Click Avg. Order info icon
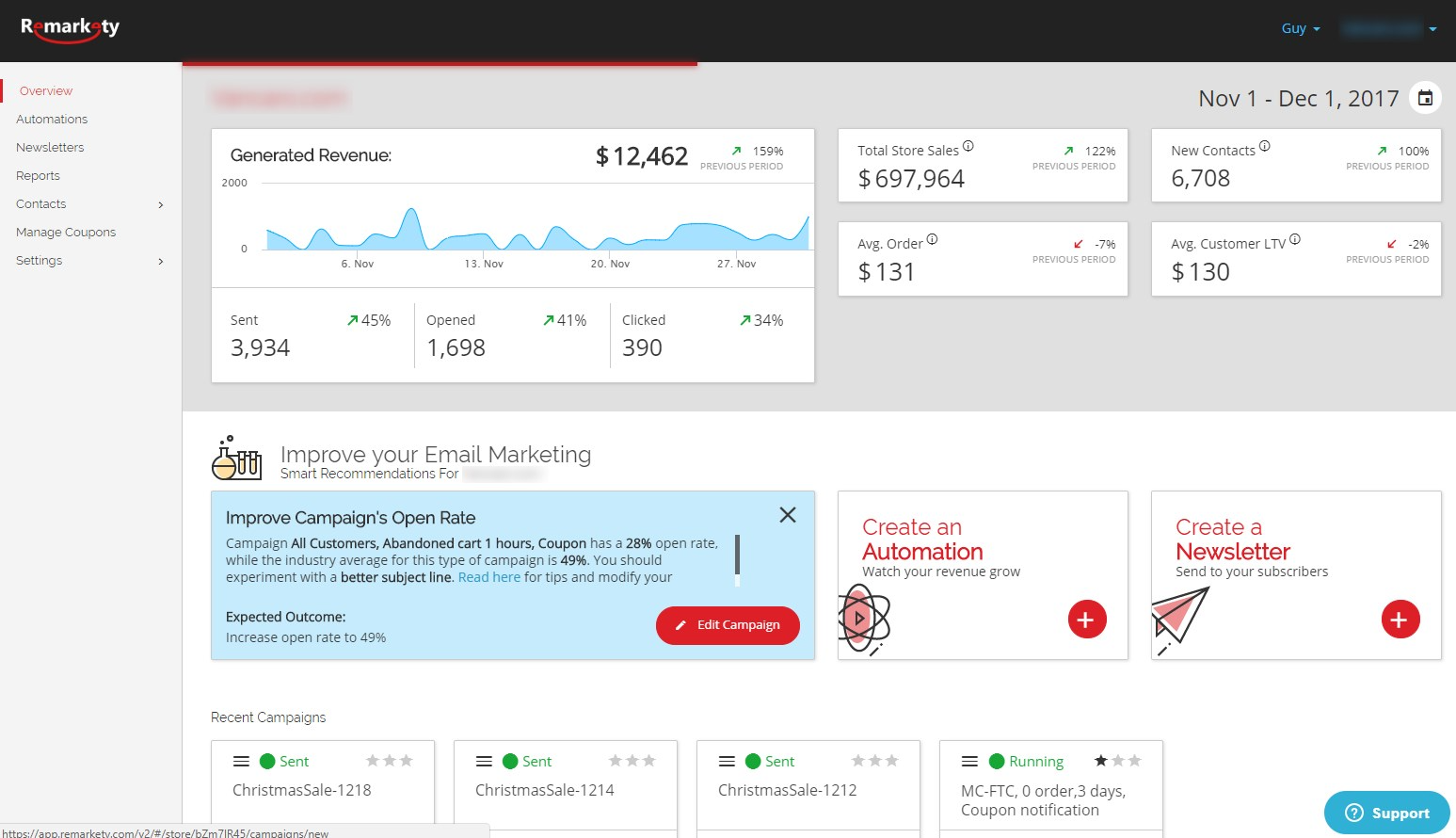 tap(932, 239)
